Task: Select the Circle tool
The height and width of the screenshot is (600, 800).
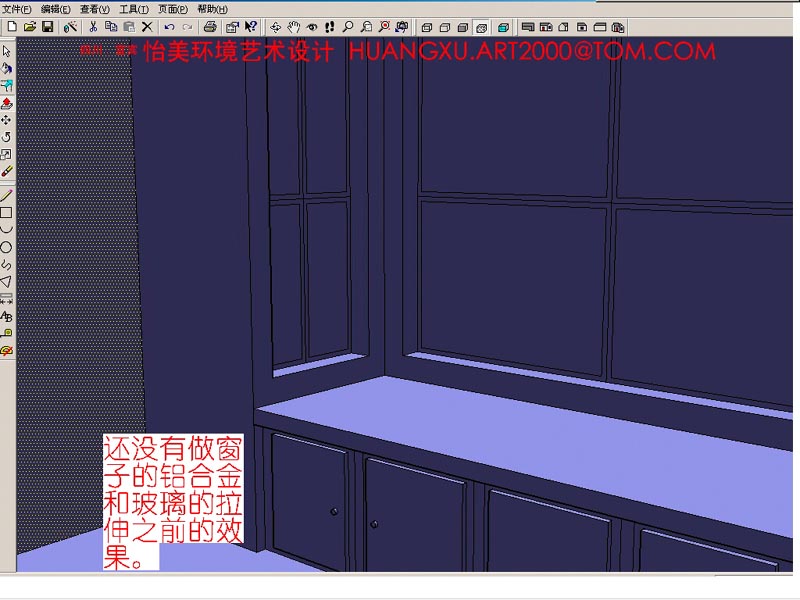Action: click(7, 247)
